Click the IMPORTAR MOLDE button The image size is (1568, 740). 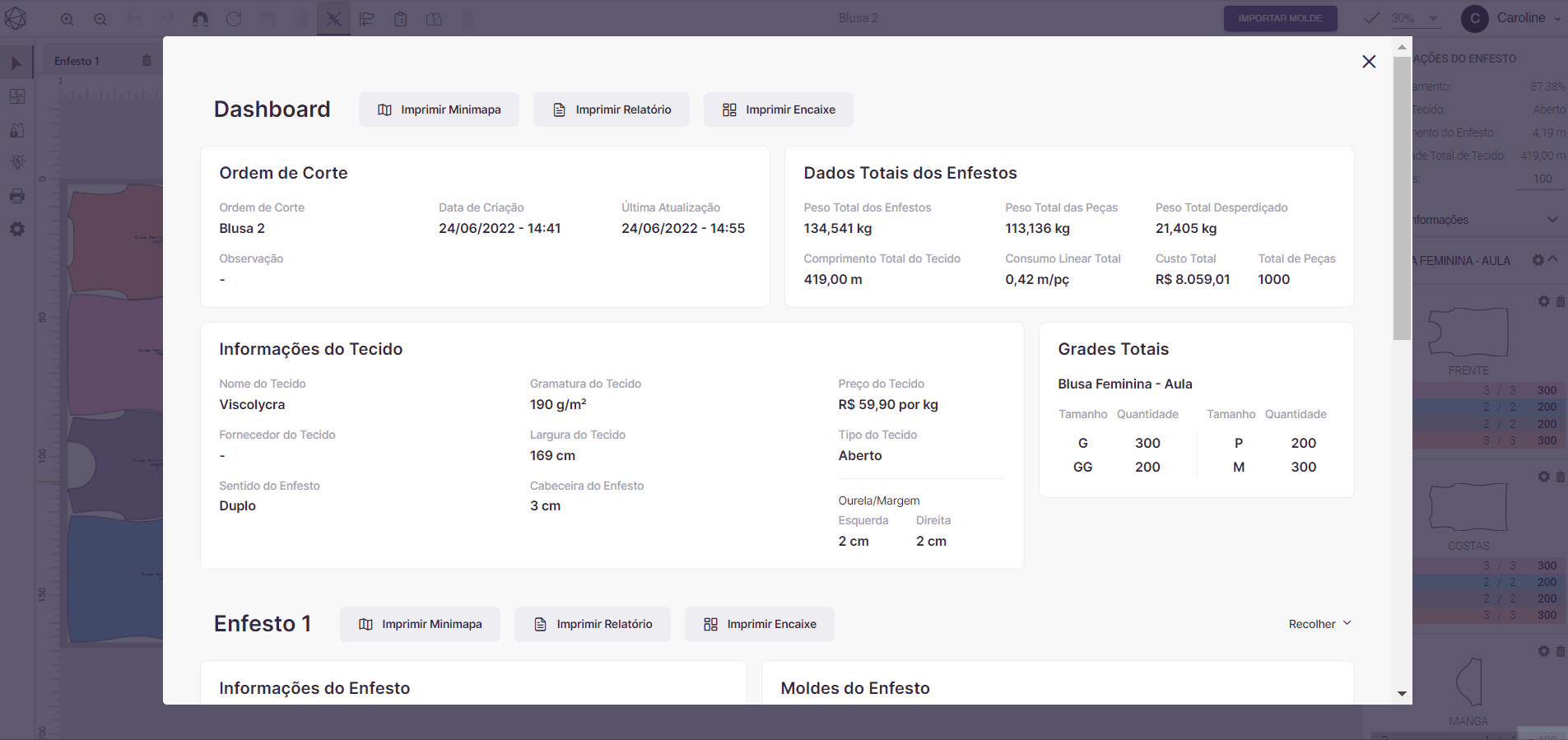point(1280,18)
